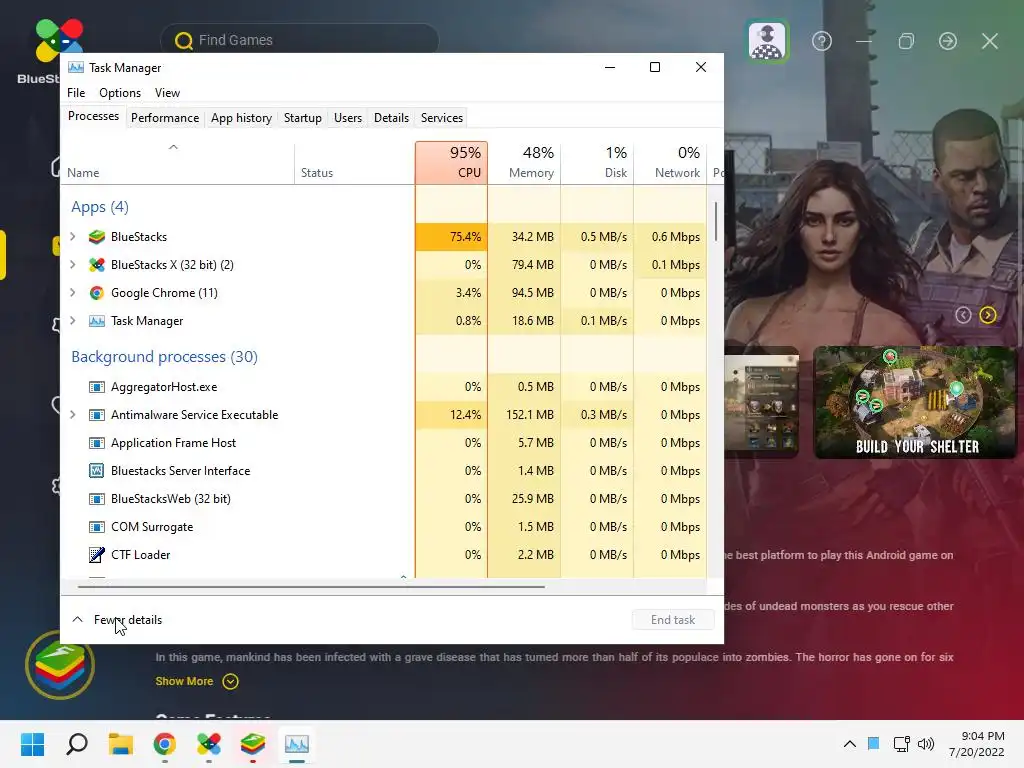Screen dimensions: 1024x768
Task: Expand Show More game description
Action: [x=197, y=682]
